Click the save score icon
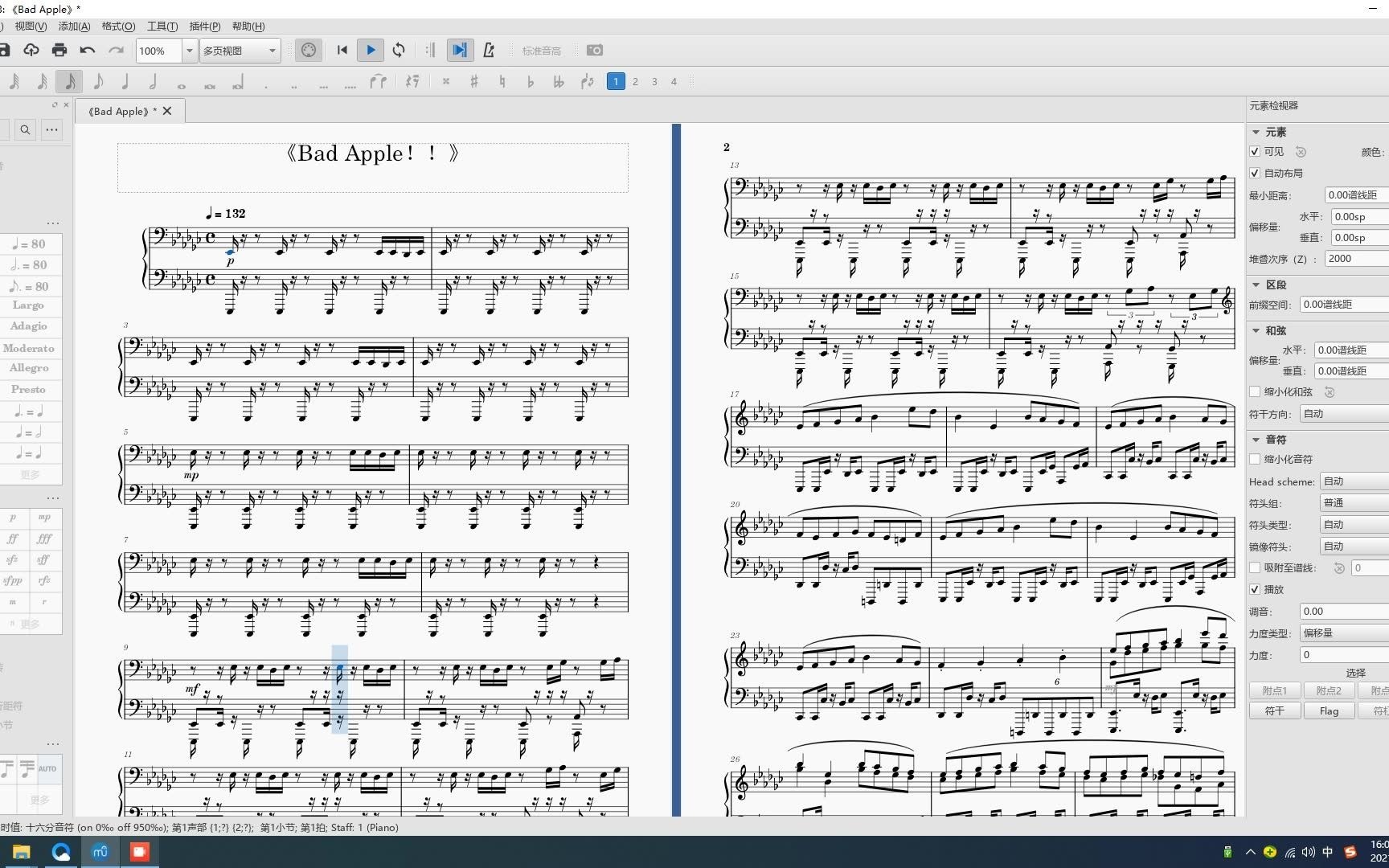 click(4, 50)
